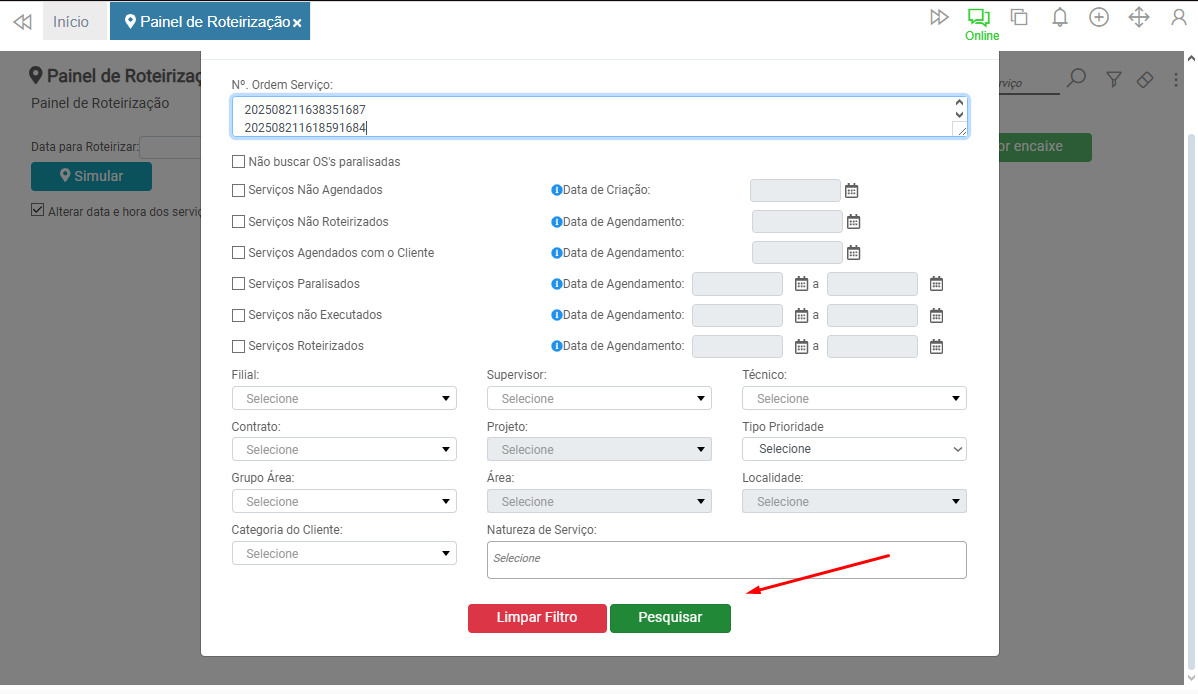
Task: Click the red Limpar Filtro button
Action: 537,618
